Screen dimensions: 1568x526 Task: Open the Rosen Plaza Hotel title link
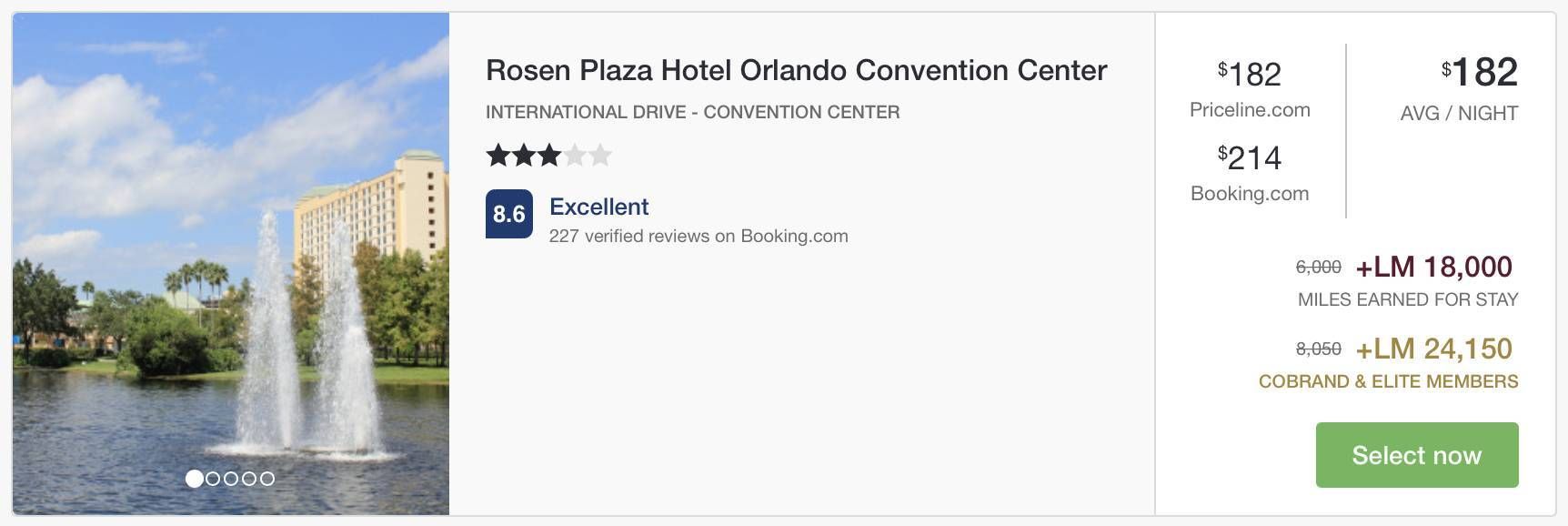point(796,70)
